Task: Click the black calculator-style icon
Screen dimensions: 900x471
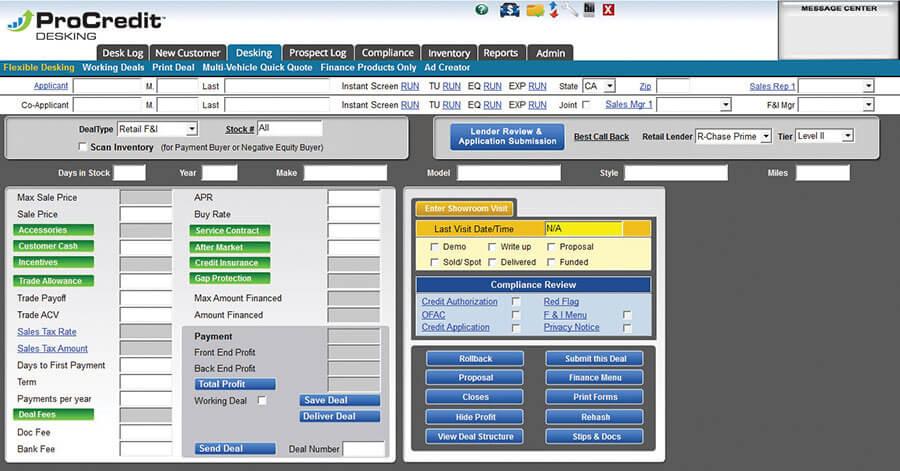Action: (x=589, y=9)
